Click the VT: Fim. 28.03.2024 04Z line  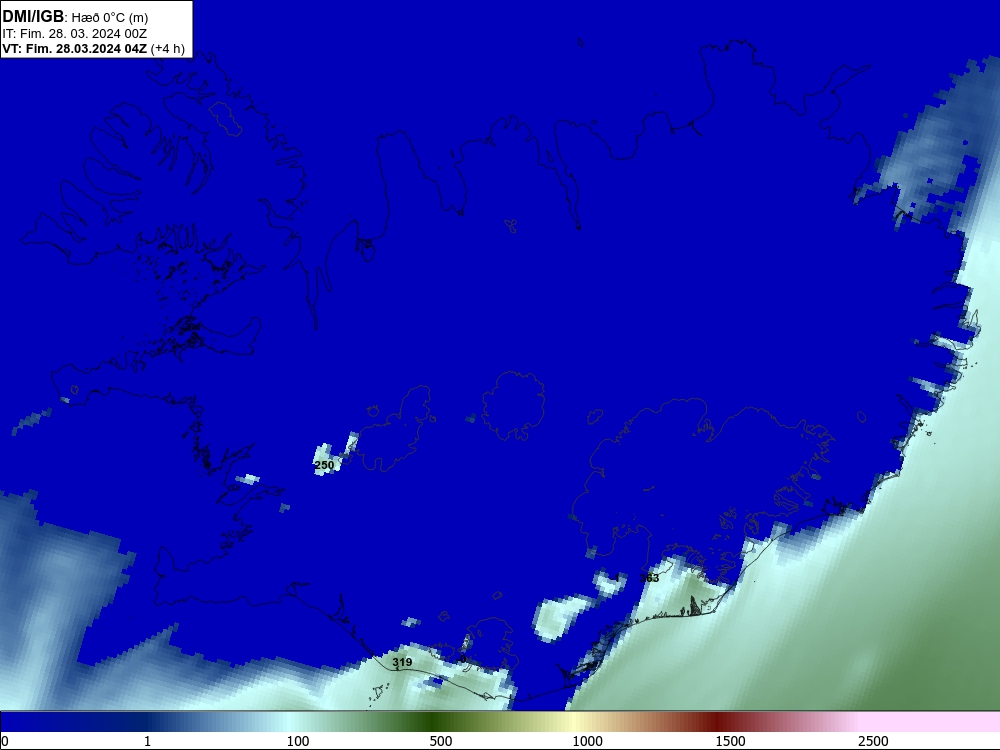94,48
